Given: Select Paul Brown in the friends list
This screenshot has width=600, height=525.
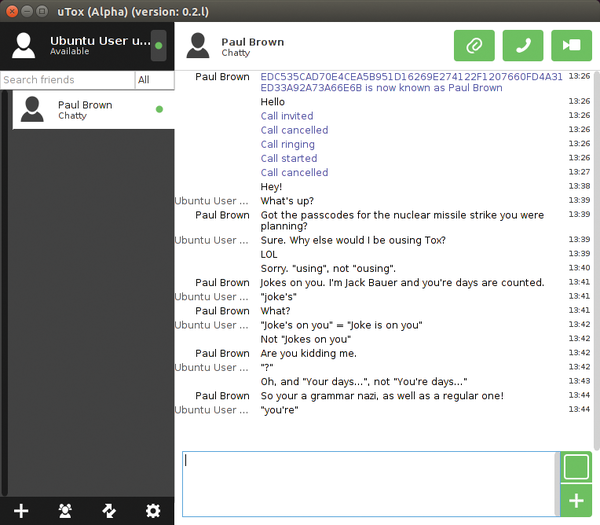Looking at the screenshot, I should coord(90,109).
